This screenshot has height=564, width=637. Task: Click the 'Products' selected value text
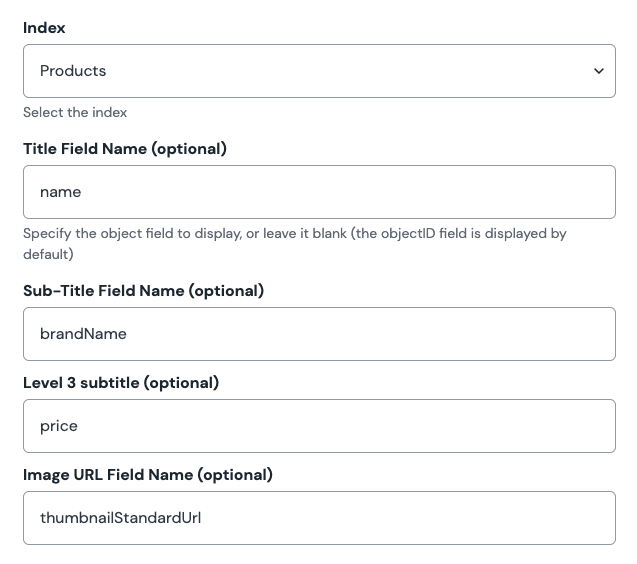pos(73,71)
